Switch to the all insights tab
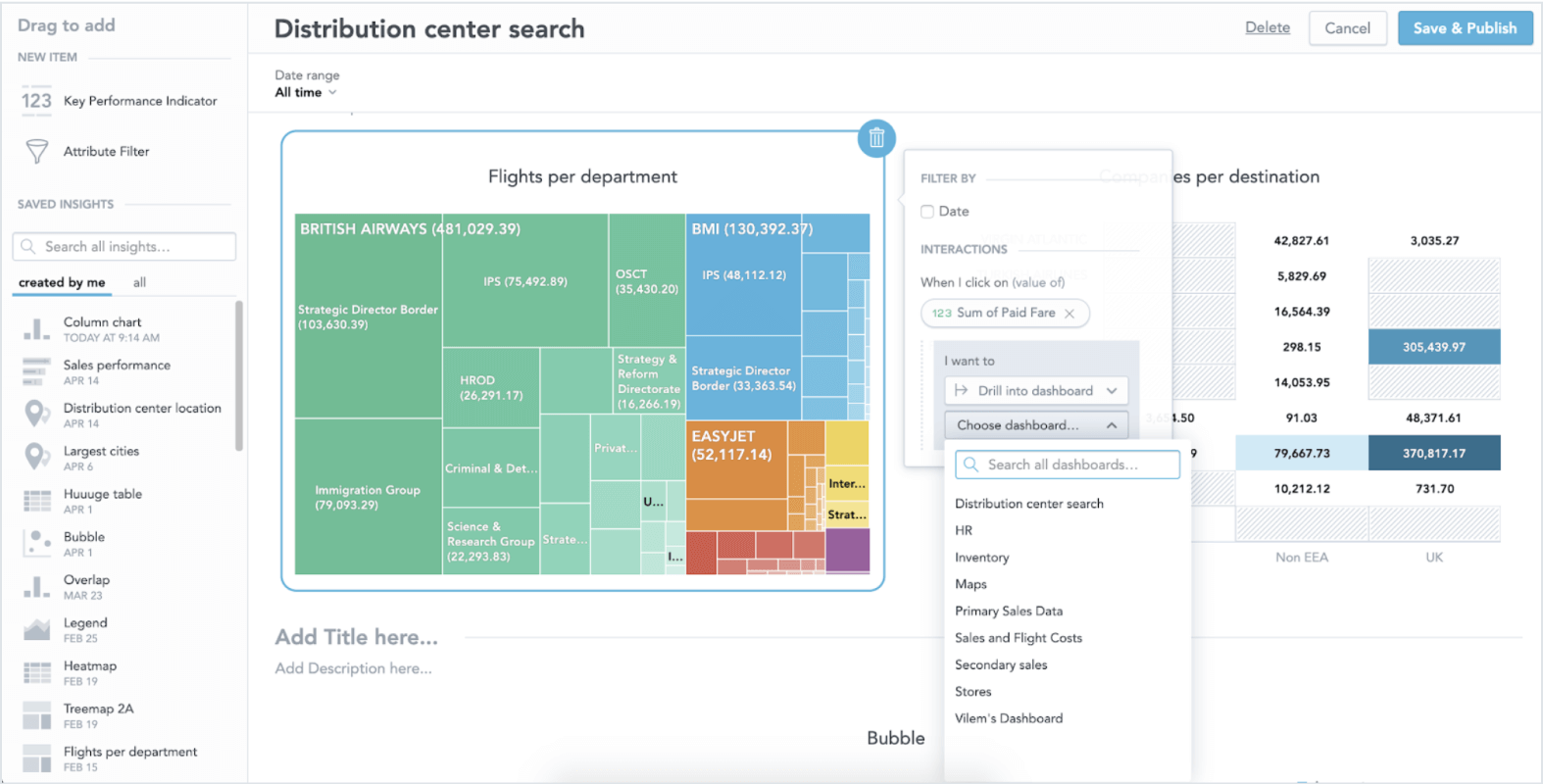1543x784 pixels. coord(139,282)
